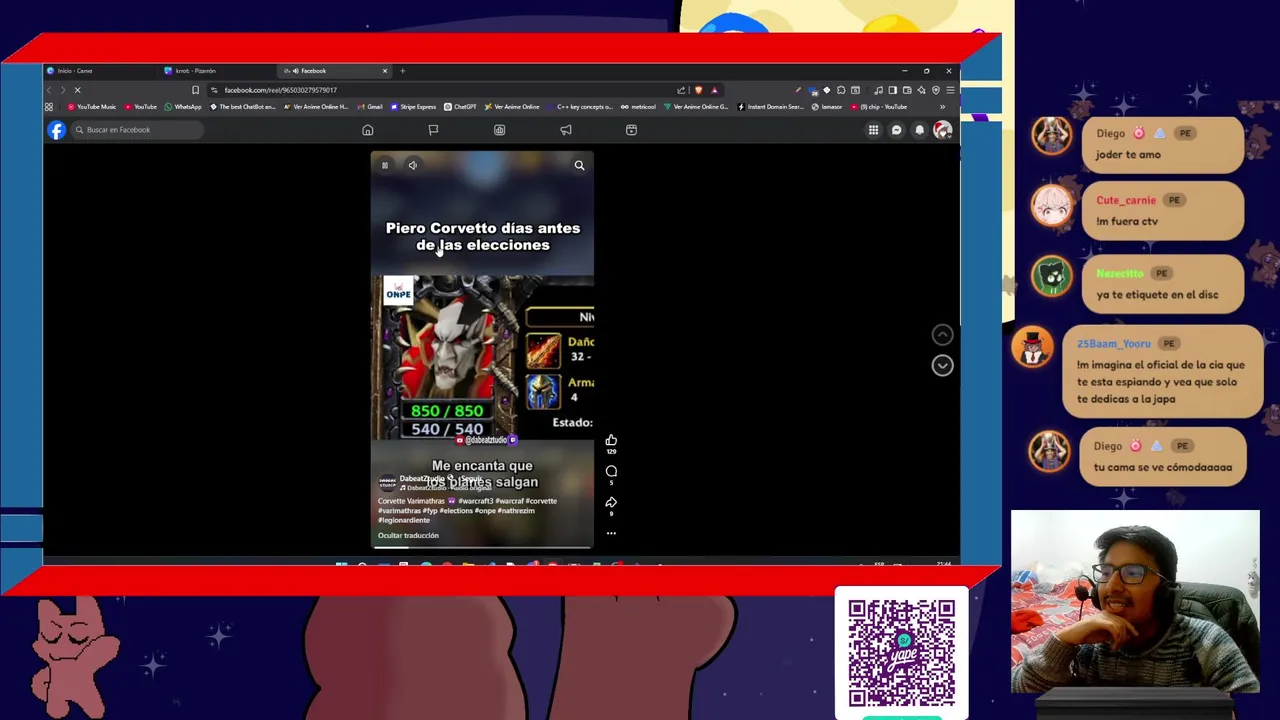Open the browser hamburger main menu
Screen dimensions: 1280x720
[x=950, y=90]
